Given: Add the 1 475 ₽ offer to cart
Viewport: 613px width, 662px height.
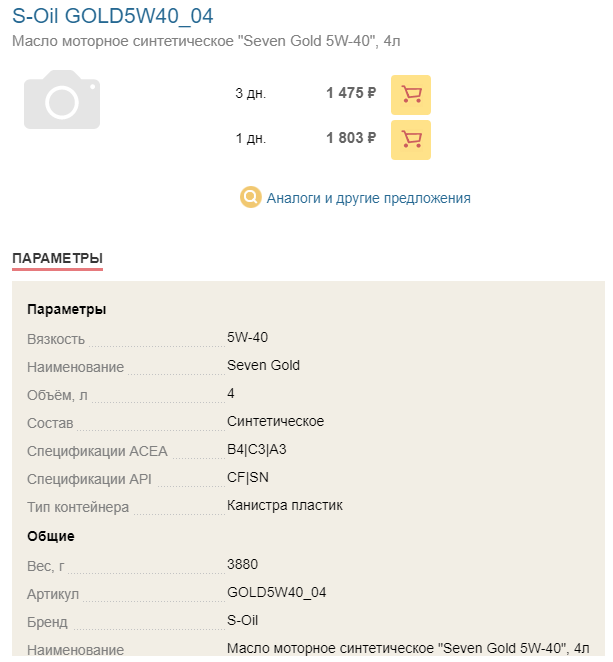Looking at the screenshot, I should pos(410,95).
